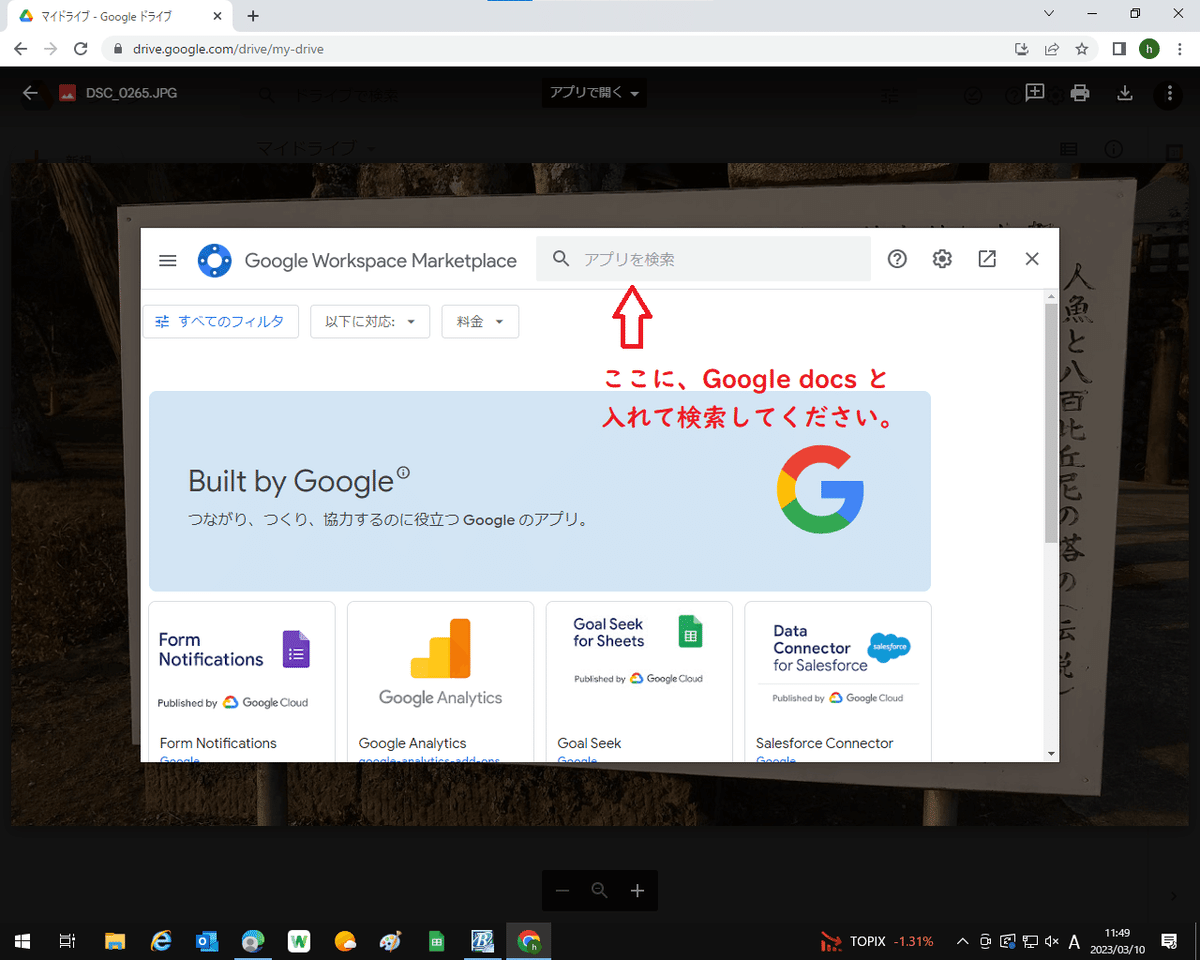Click the taskbar clock showing 11:49
This screenshot has width=1200, height=960.
(1118, 941)
